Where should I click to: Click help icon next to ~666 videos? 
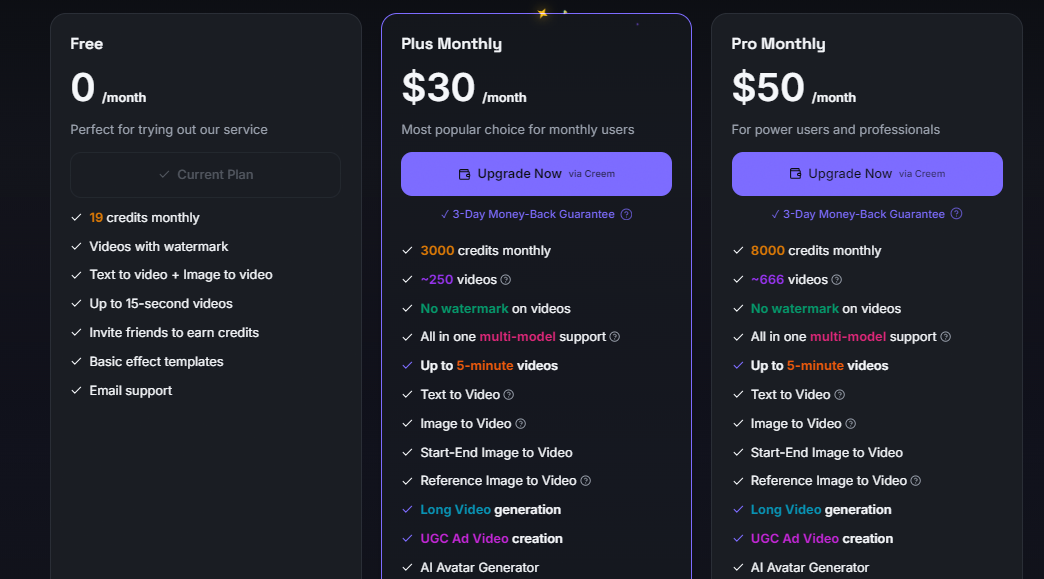pyautogui.click(x=837, y=280)
